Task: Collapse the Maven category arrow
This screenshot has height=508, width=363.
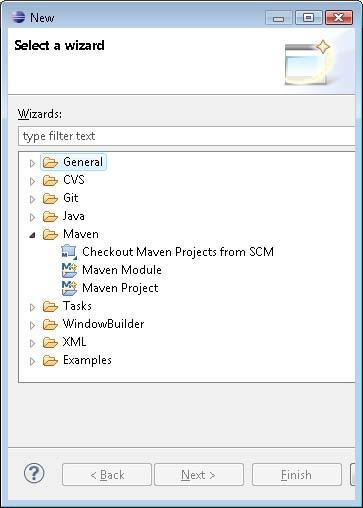Action: 32,235
